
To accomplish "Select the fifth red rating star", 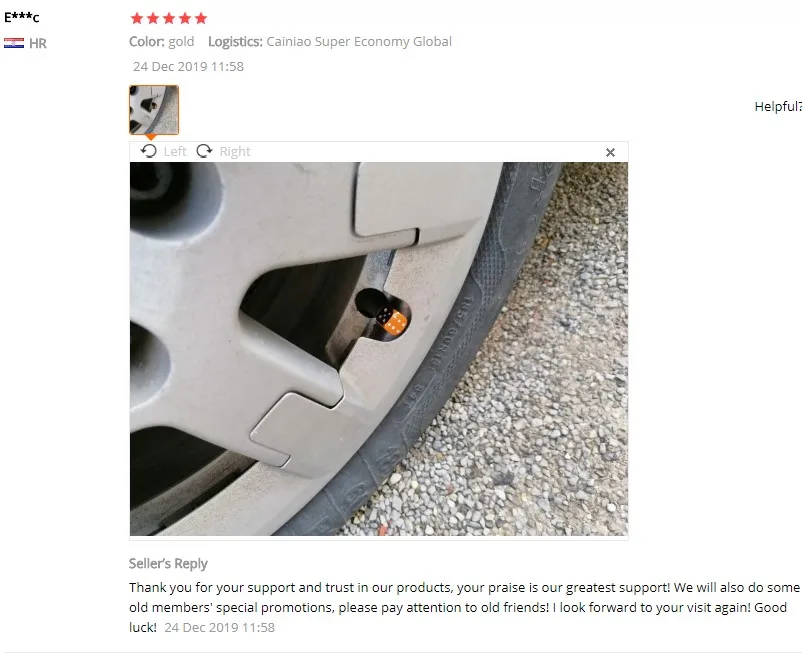I will pos(201,18).
